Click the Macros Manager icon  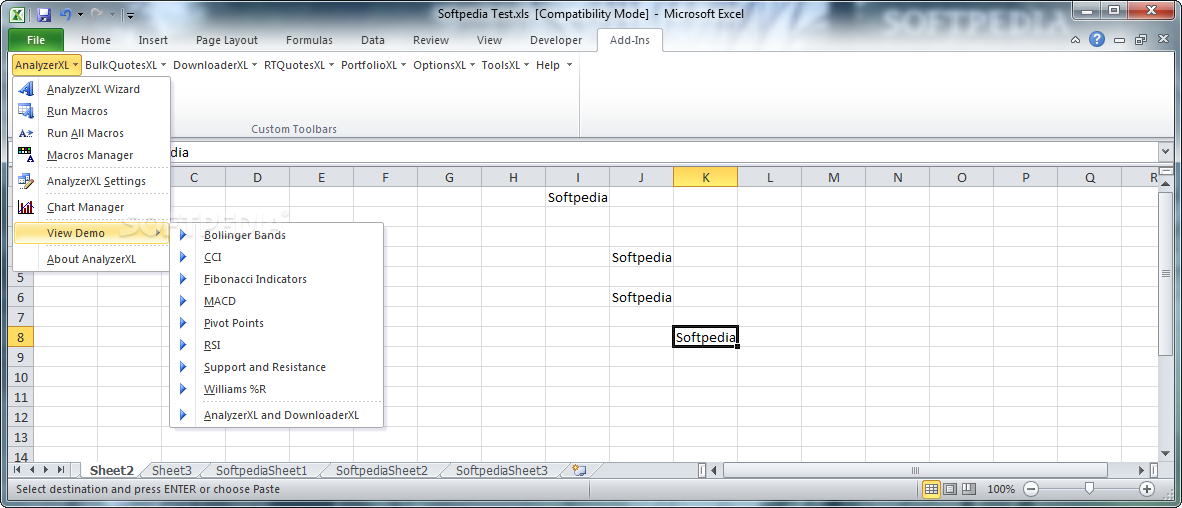click(x=26, y=155)
